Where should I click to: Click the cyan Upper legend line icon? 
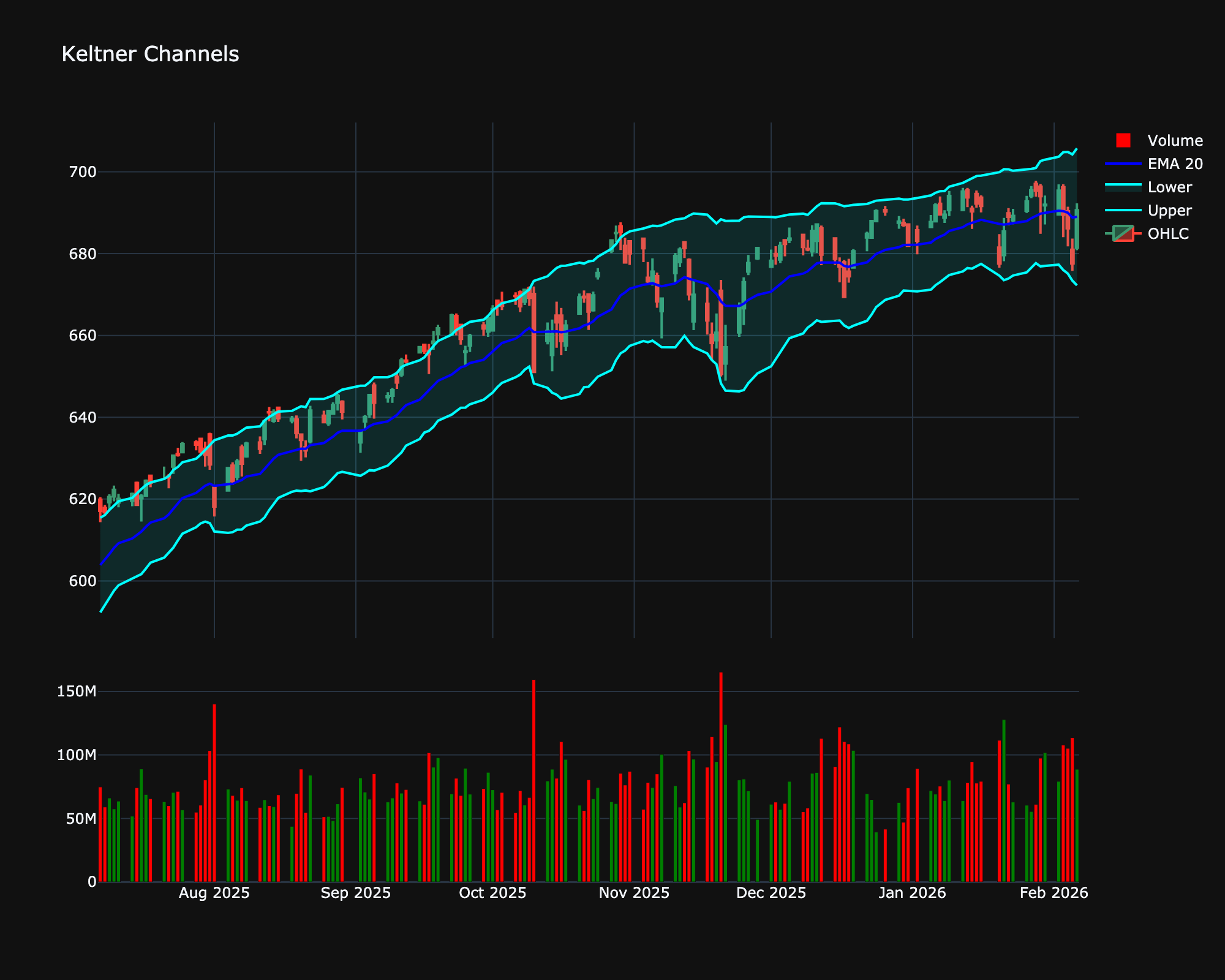coord(1123,210)
